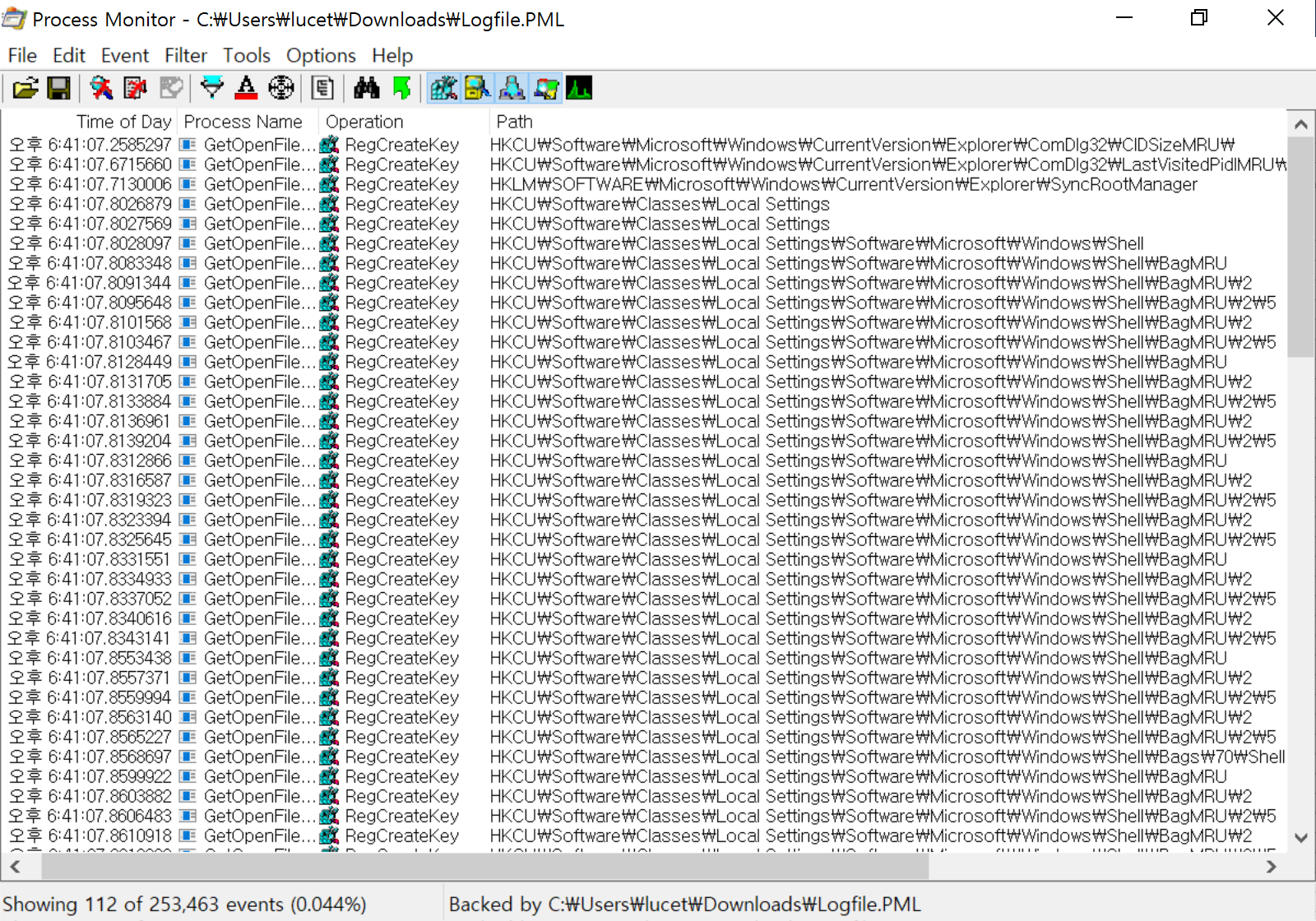The image size is (1316, 921).
Task: Open the Process Tree icon
Action: [x=322, y=88]
